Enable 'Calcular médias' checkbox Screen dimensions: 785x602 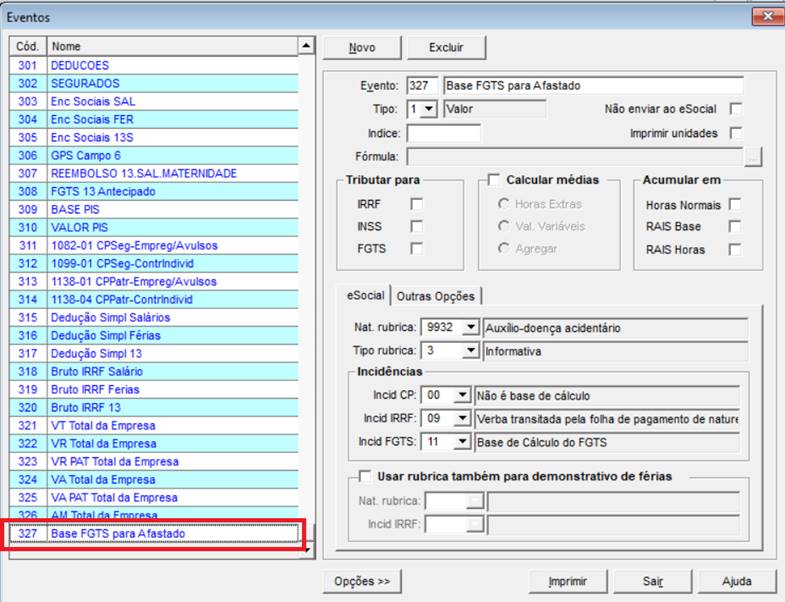[x=493, y=180]
